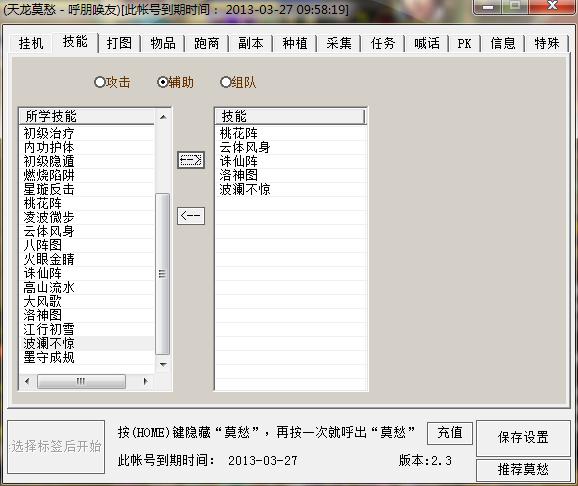Select 内功护体 in learned skills
This screenshot has width=578, height=486.
click(x=87, y=147)
